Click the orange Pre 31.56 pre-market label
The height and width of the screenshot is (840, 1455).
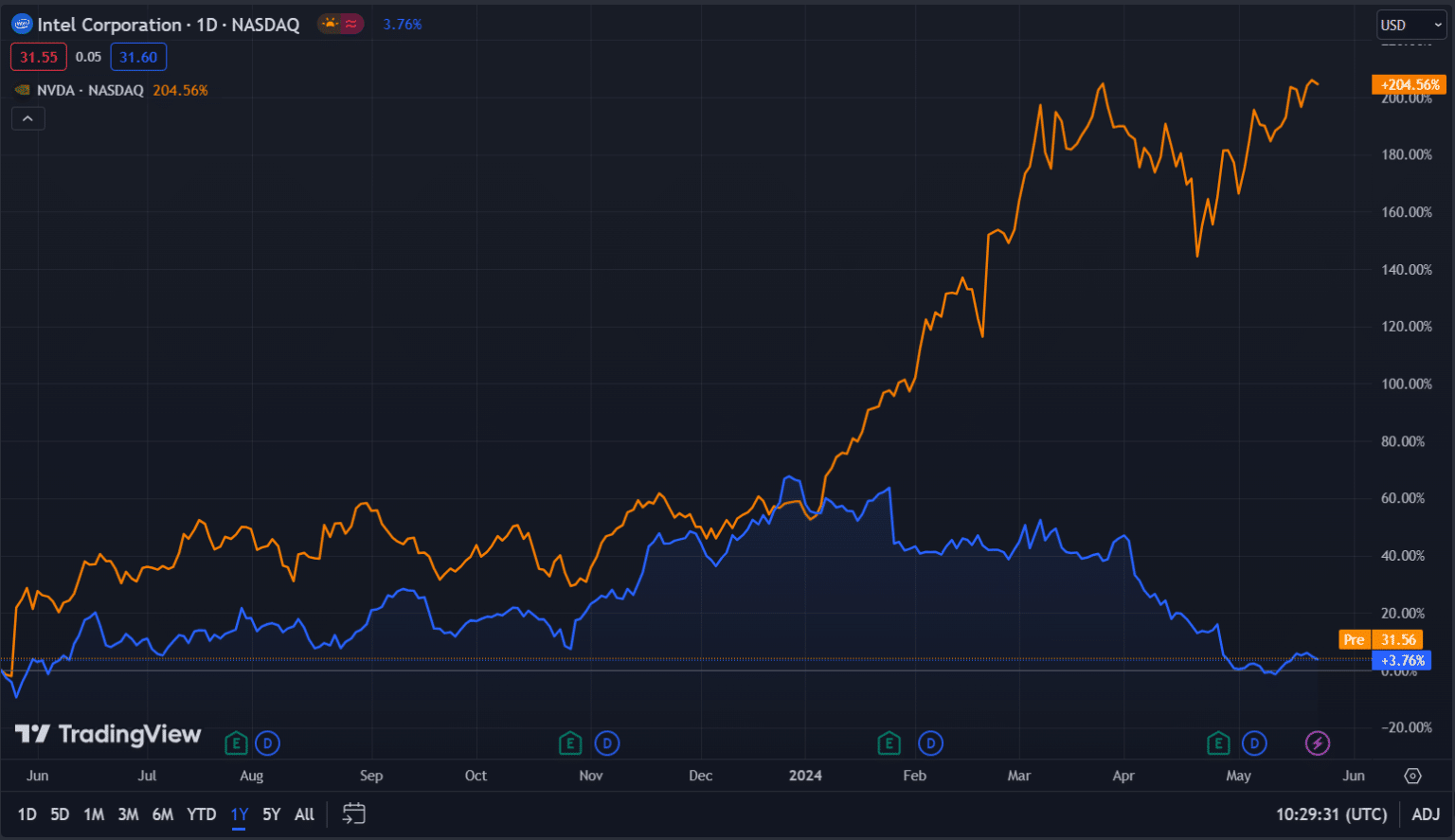[x=1381, y=640]
